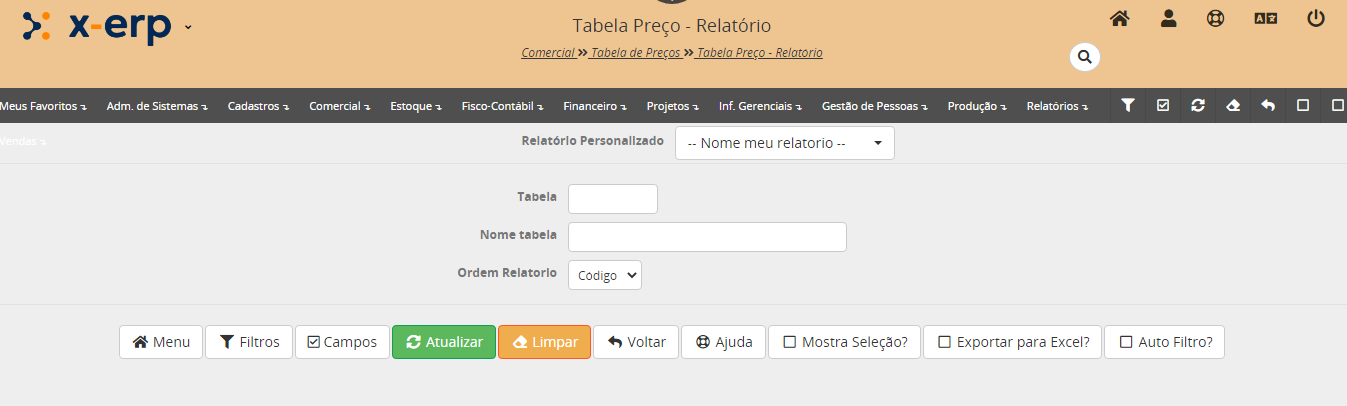Open the Comercial menu
This screenshot has height=406, width=1347.
(338, 106)
